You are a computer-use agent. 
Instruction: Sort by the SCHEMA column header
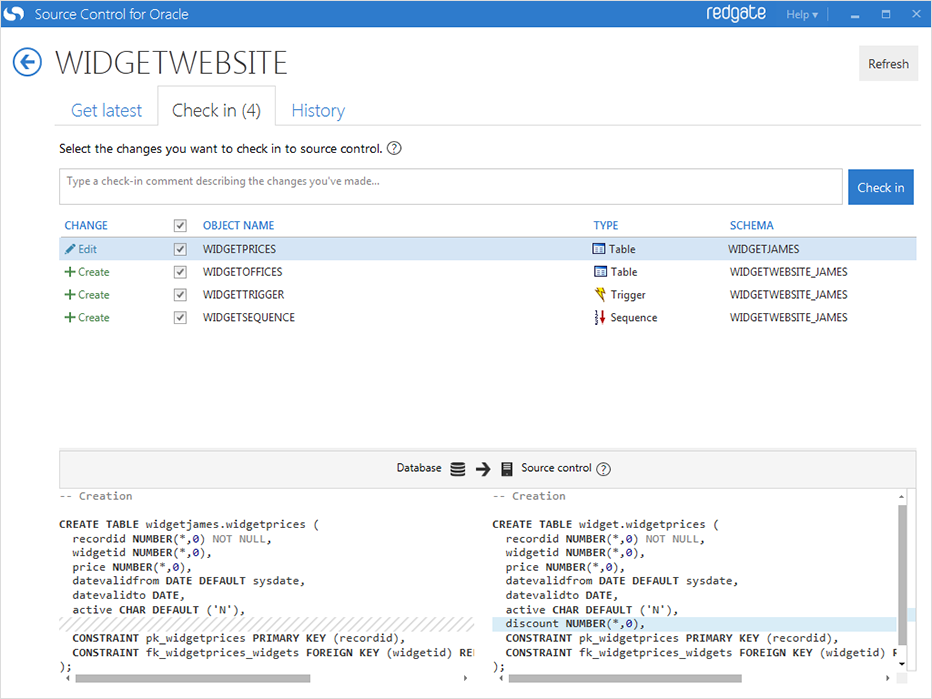click(x=751, y=225)
